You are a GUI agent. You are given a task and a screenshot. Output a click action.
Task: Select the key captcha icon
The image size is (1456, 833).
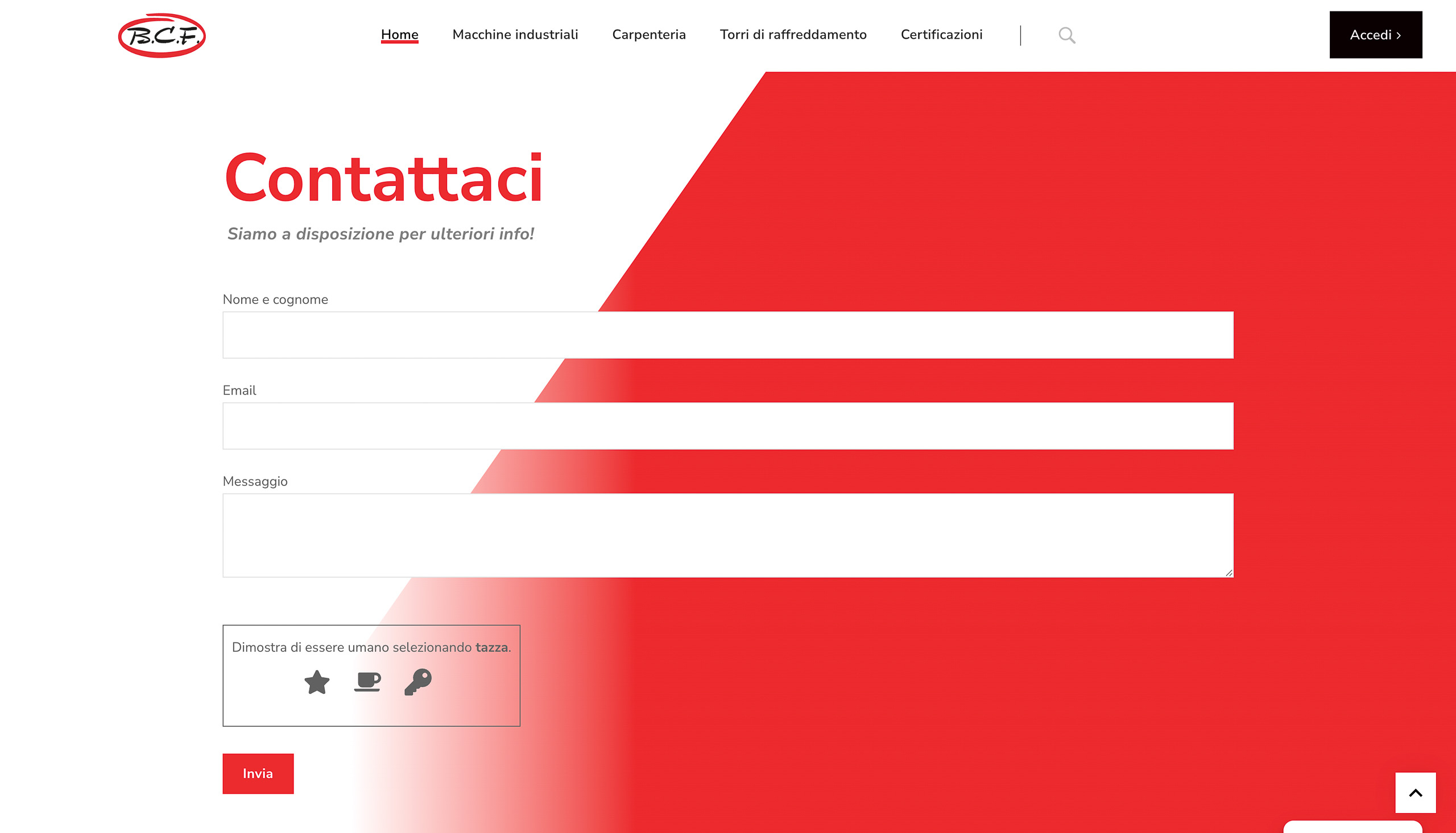coord(418,681)
